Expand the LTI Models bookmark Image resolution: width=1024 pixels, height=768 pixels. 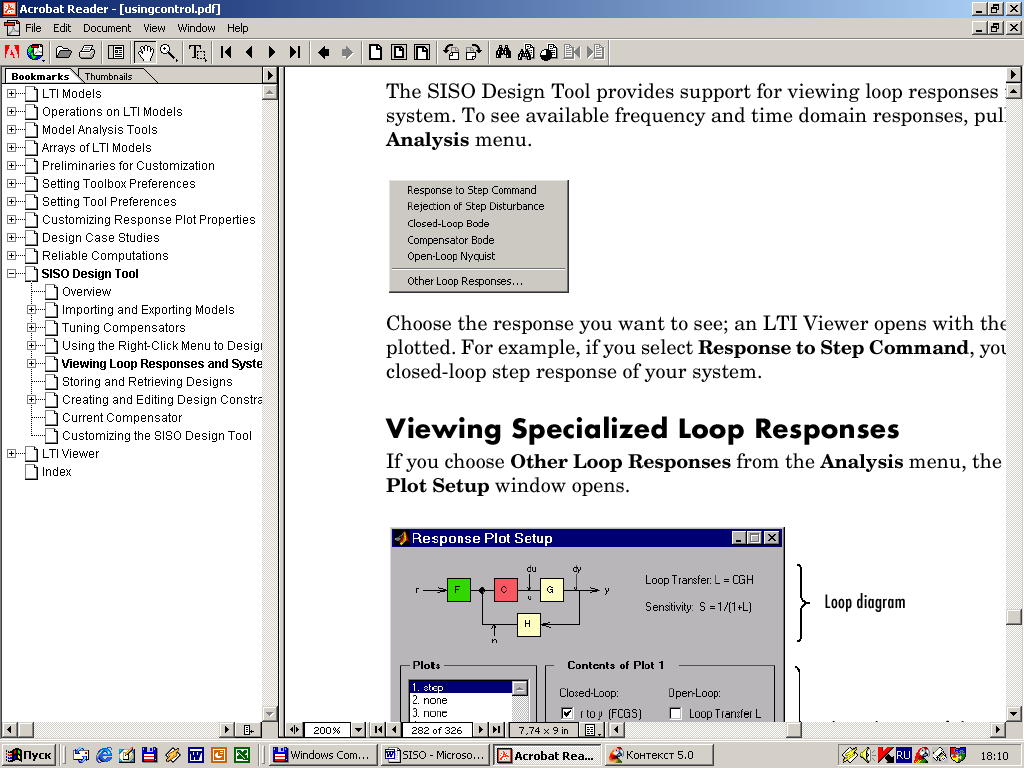click(x=12, y=93)
